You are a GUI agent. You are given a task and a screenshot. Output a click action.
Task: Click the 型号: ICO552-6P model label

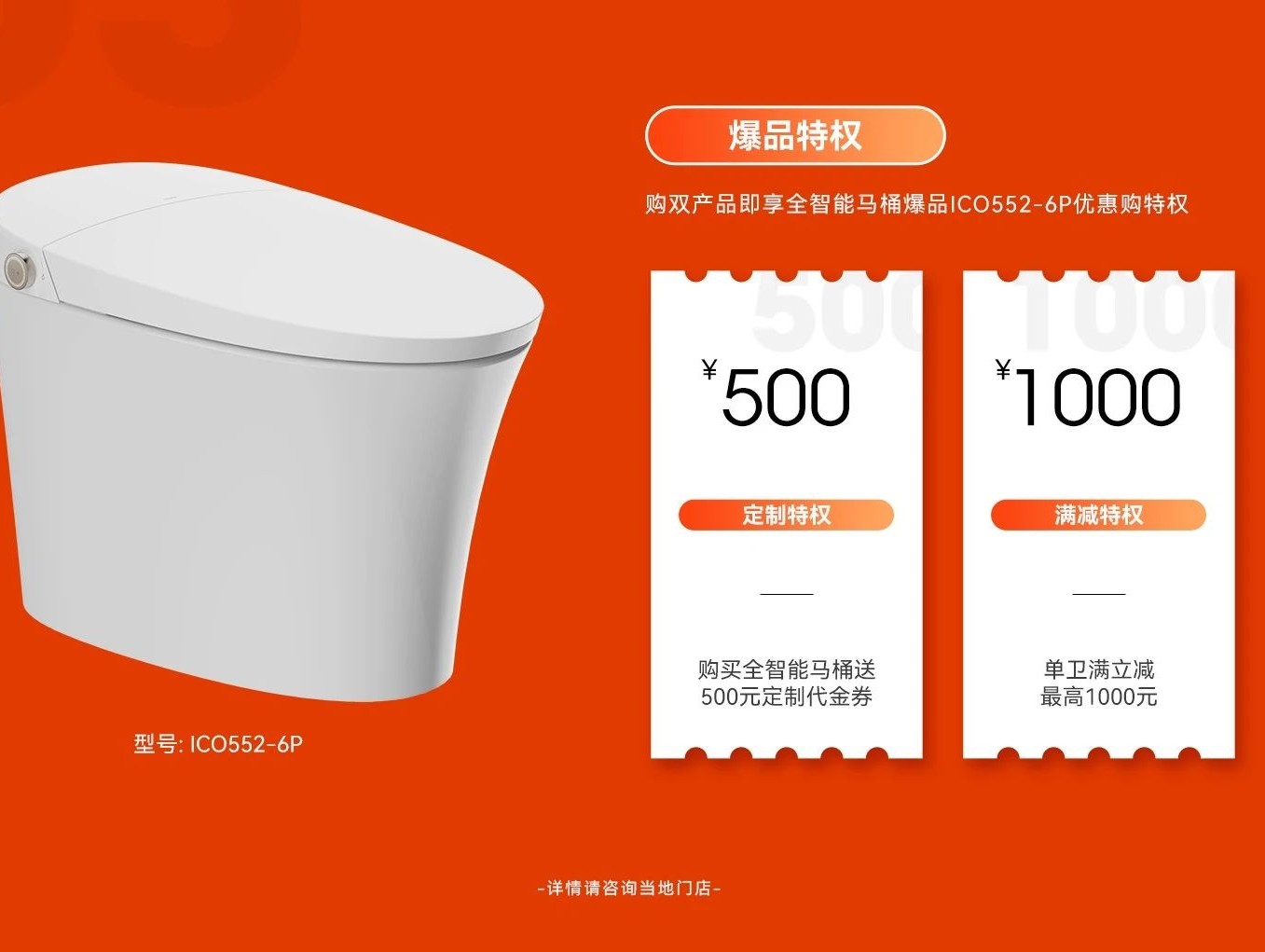pos(218,744)
